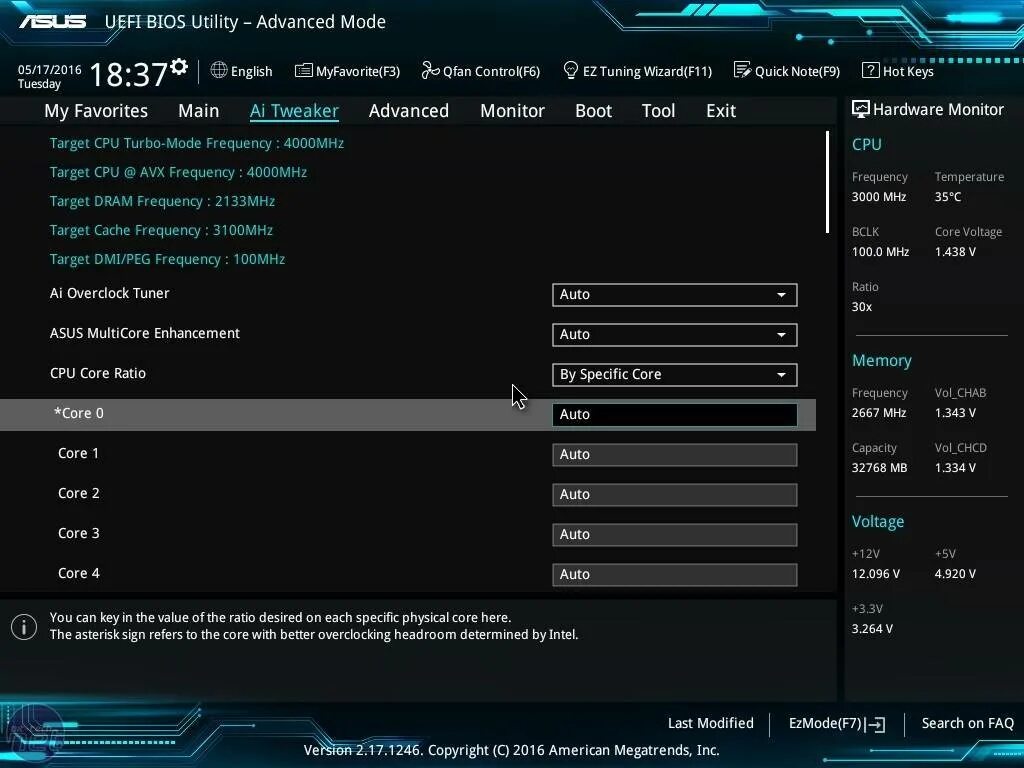1024x768 pixels.
Task: Click the Hot Keys question mark icon
Action: [x=871, y=70]
